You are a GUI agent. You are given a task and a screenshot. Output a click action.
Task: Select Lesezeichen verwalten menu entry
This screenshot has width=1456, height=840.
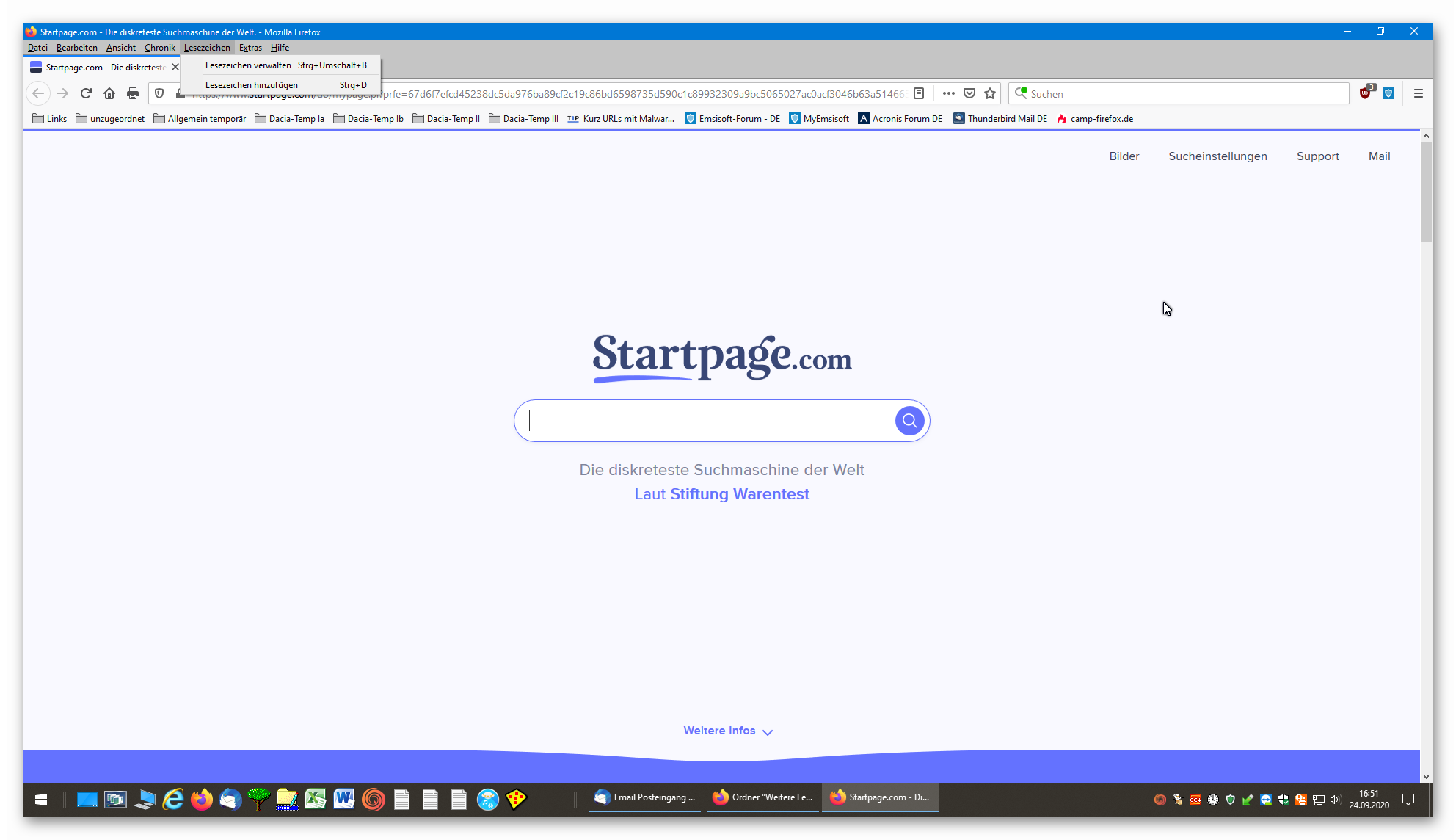coord(248,65)
